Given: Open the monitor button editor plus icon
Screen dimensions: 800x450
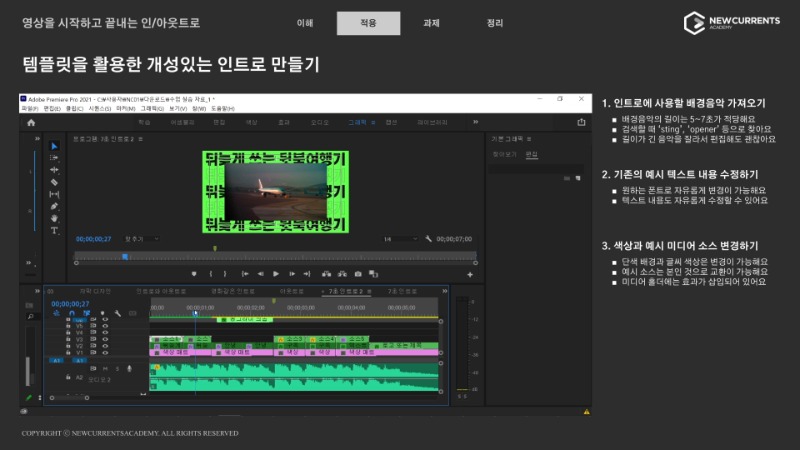Looking at the screenshot, I should pyautogui.click(x=470, y=273).
